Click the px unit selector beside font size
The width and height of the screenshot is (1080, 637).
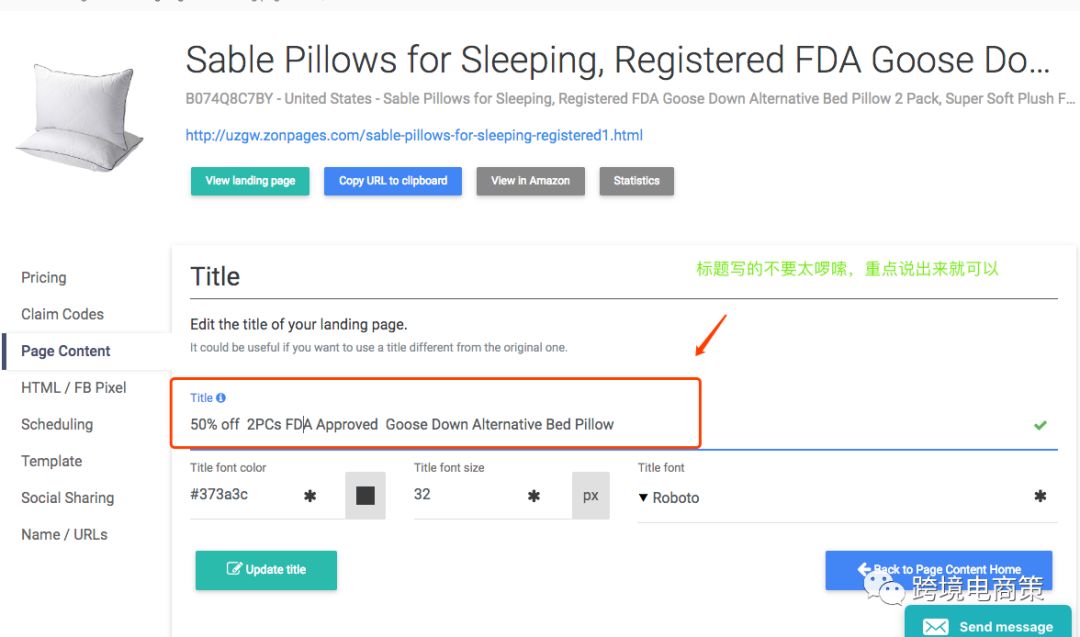pyautogui.click(x=591, y=495)
